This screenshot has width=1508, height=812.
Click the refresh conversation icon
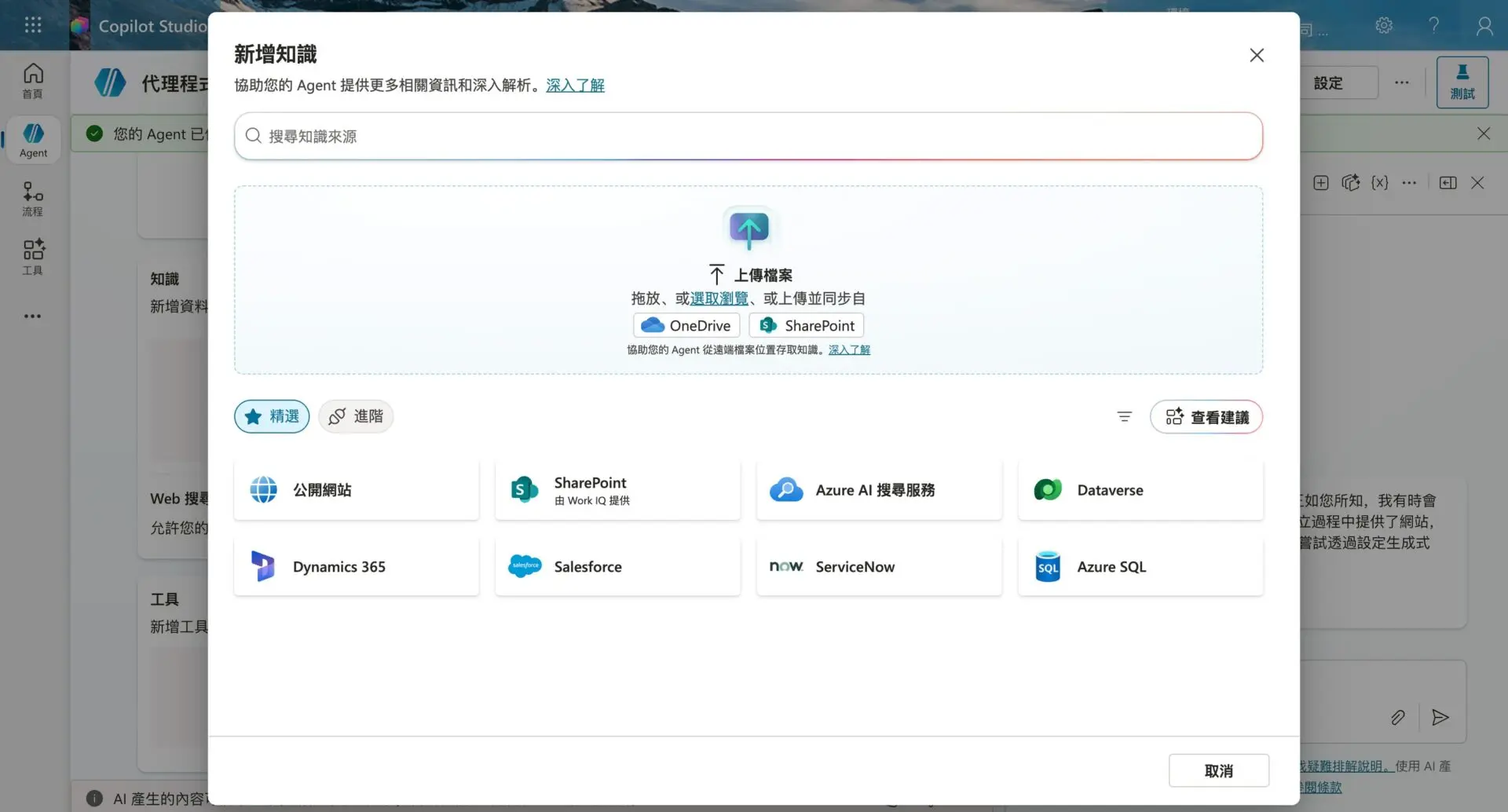click(x=1351, y=183)
